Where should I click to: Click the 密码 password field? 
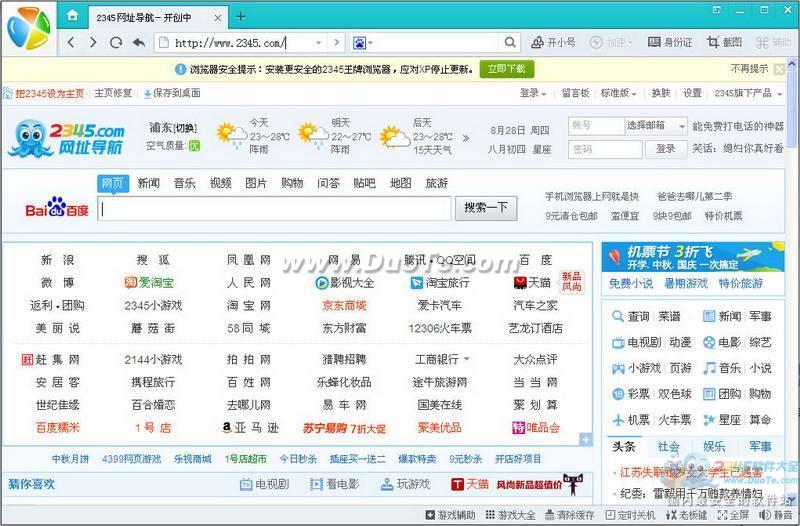point(605,149)
